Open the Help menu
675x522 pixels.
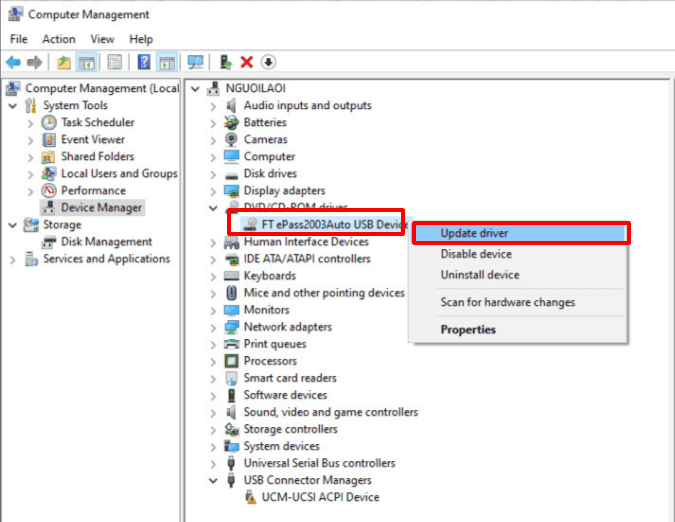(x=141, y=39)
